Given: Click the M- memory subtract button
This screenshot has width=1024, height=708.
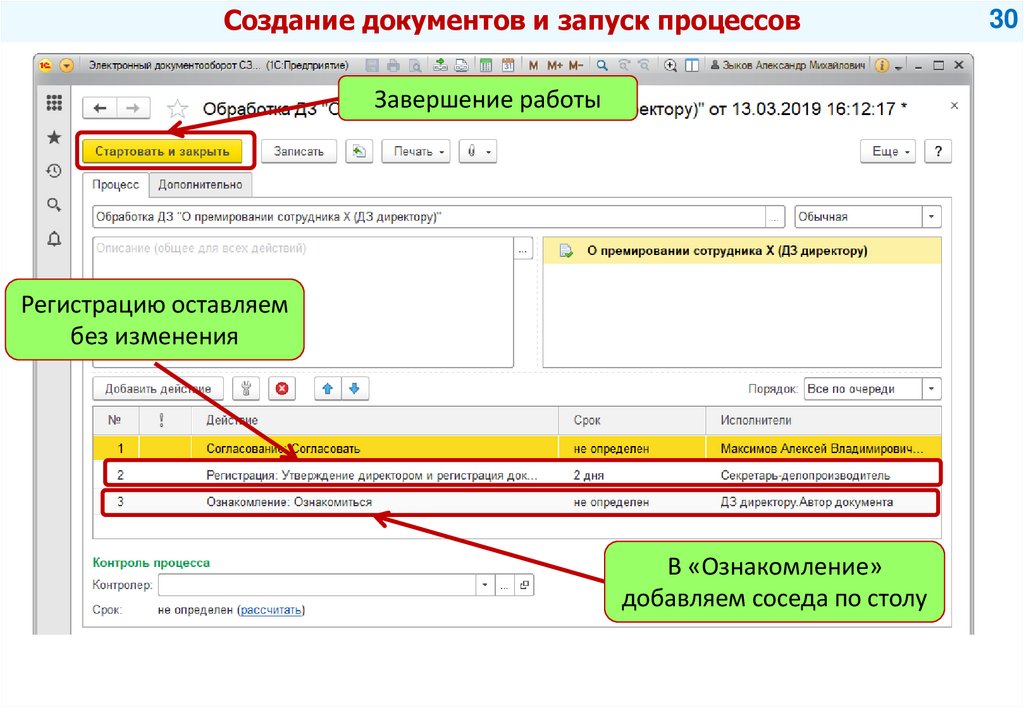Looking at the screenshot, I should point(575,65).
